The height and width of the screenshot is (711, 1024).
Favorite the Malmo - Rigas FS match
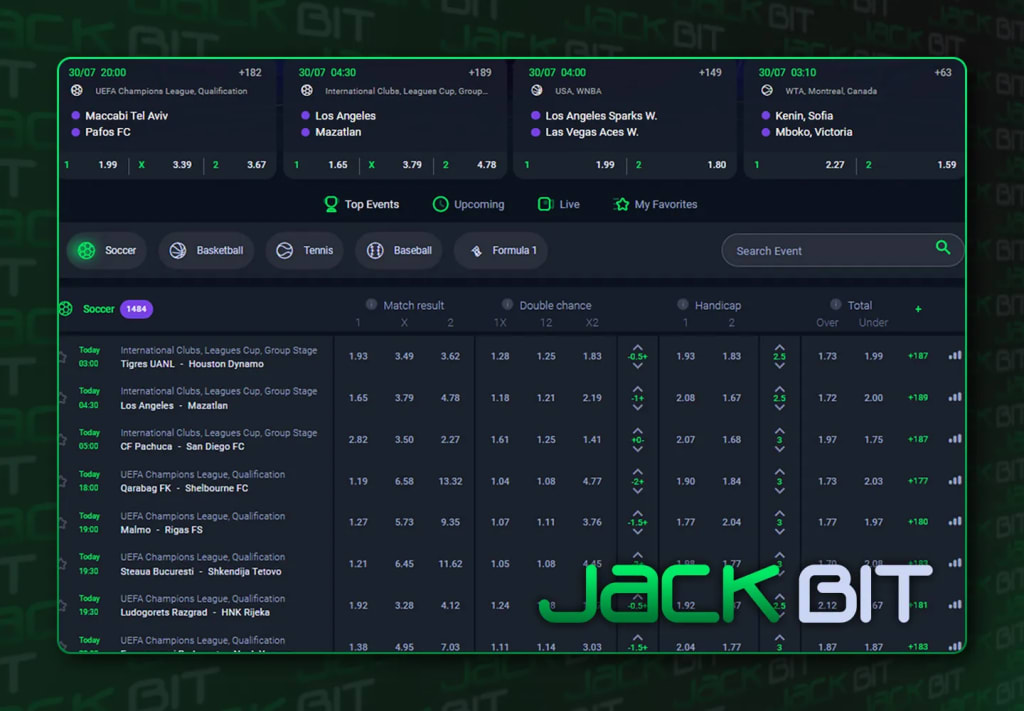pyautogui.click(x=63, y=523)
